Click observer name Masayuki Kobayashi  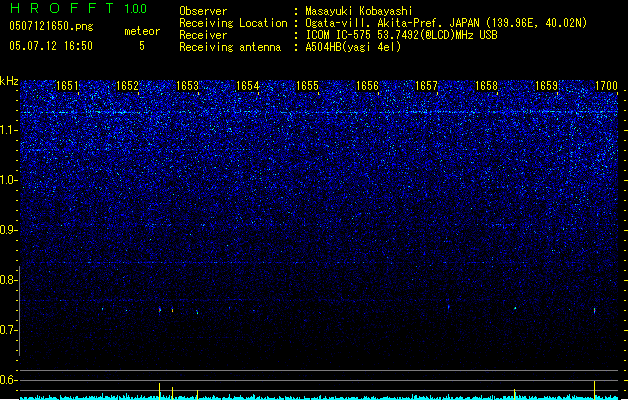(359, 11)
